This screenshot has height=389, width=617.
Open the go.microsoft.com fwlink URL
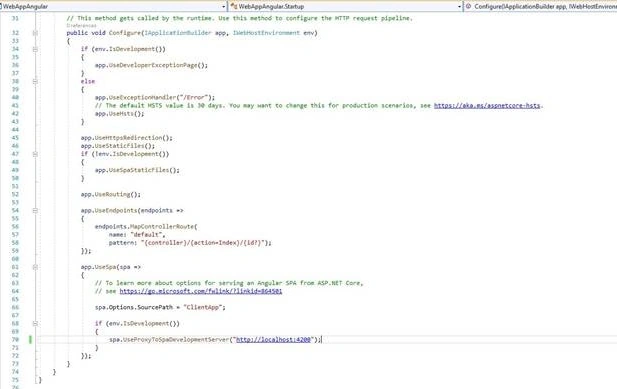click(x=201, y=291)
